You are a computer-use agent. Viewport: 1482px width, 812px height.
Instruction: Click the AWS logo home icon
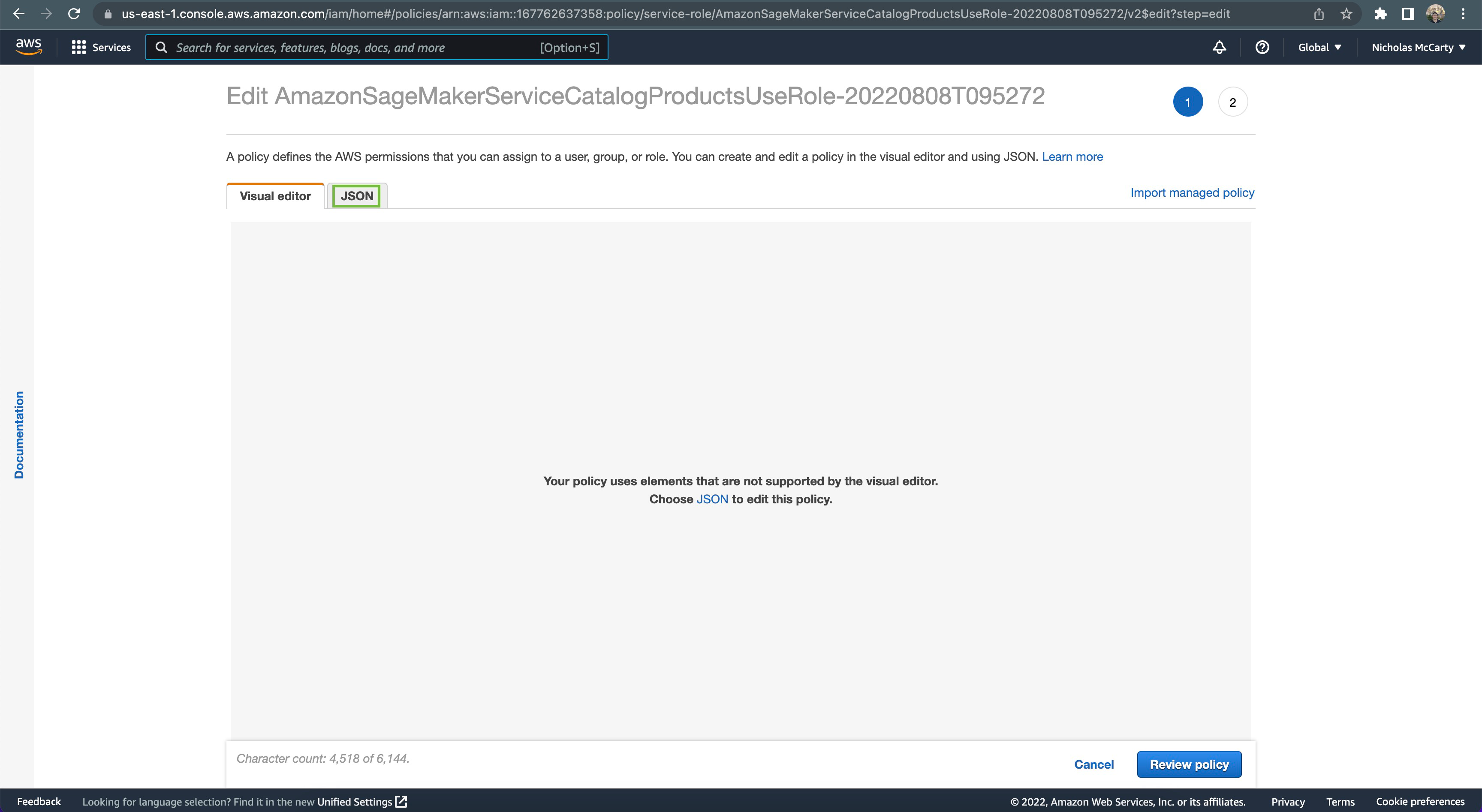point(28,47)
